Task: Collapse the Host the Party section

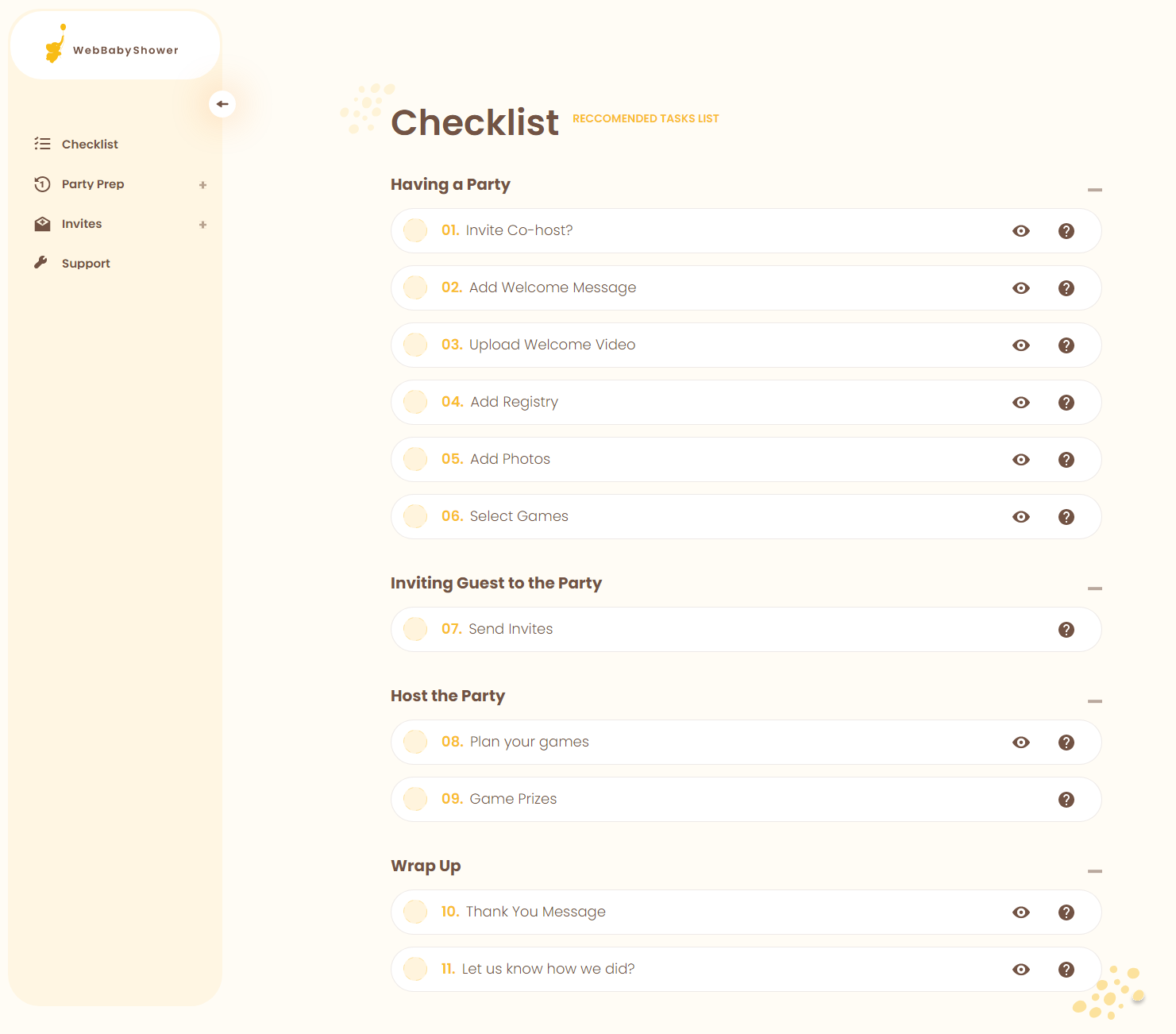Action: click(1095, 701)
